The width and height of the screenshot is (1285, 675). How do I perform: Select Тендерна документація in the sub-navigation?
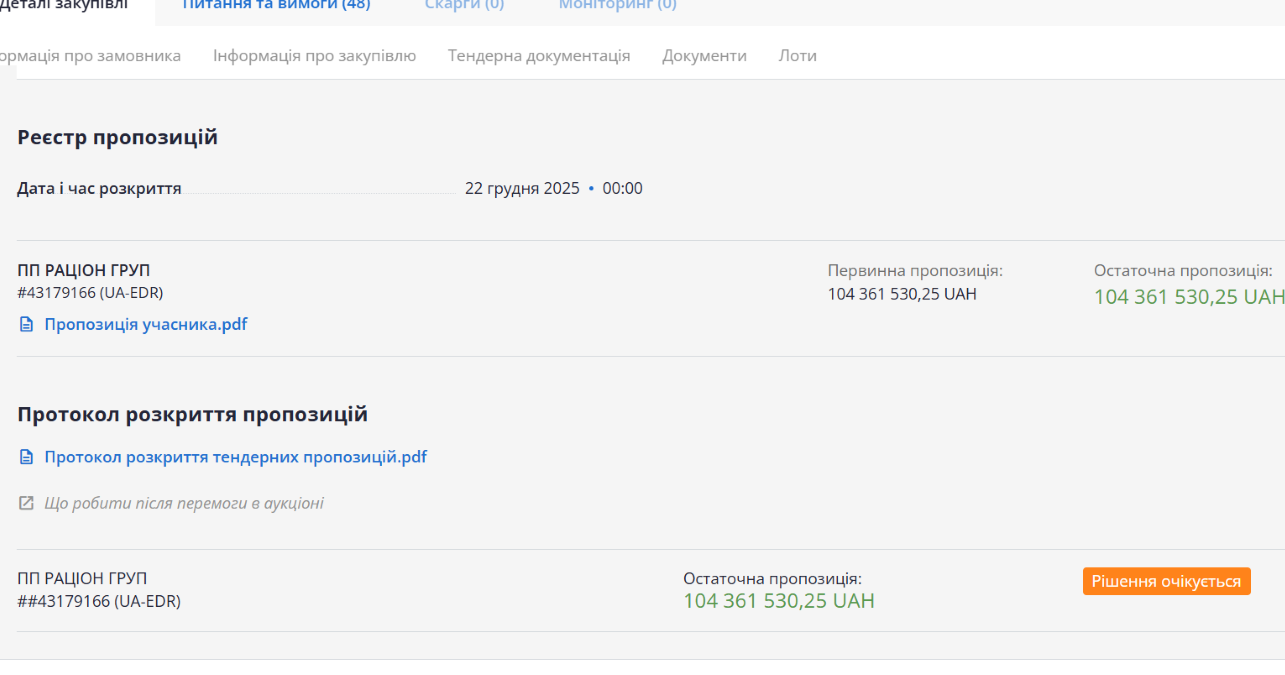(539, 56)
